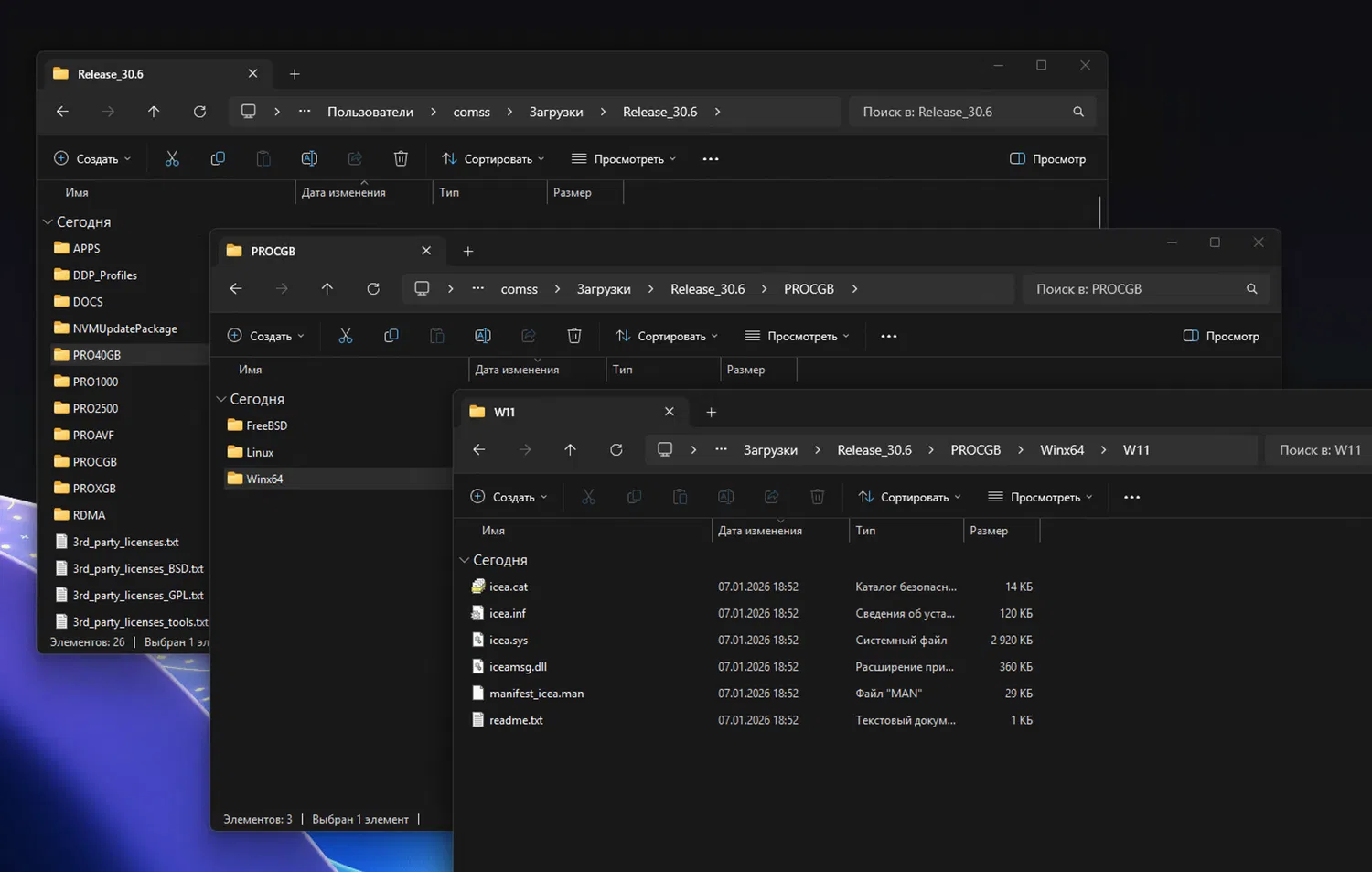Collapse the Сегодня group in W11 window
The image size is (1372, 872).
click(465, 560)
